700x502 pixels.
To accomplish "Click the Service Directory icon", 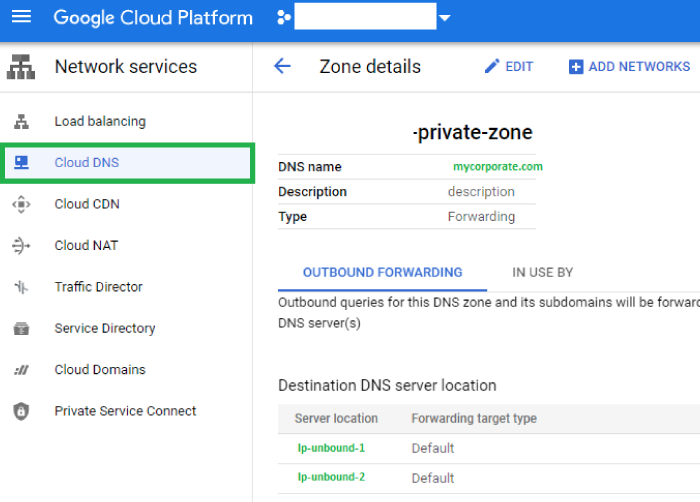I will click(21, 329).
